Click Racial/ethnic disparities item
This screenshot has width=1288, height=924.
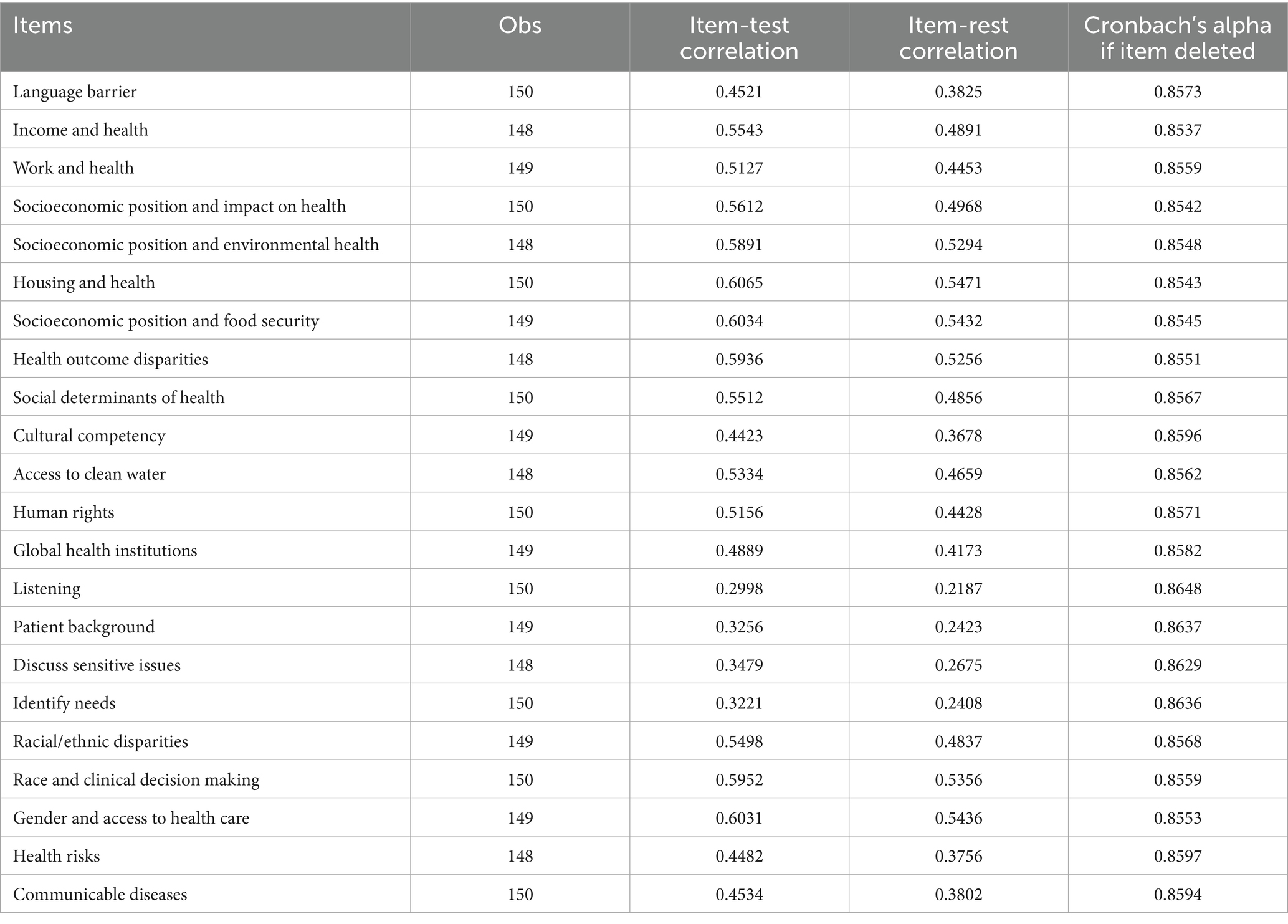pyautogui.click(x=100, y=741)
